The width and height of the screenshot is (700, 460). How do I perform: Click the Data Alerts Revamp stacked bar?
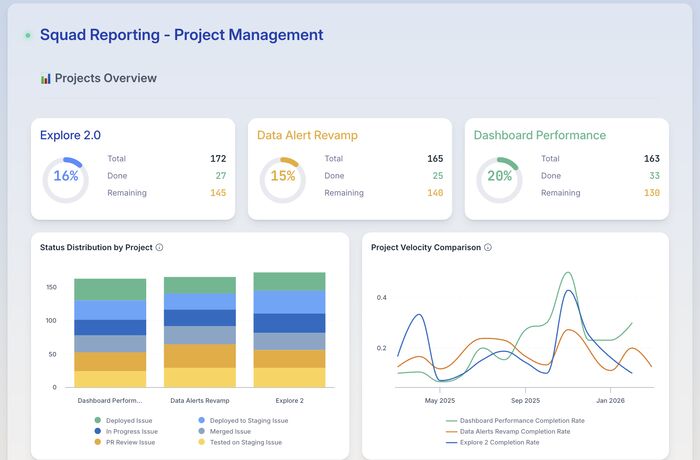coord(200,332)
